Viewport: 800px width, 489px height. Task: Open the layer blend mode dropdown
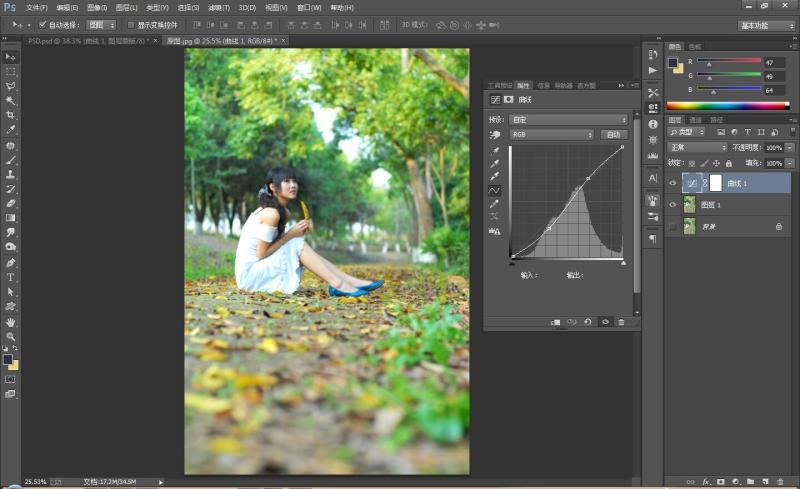point(697,148)
